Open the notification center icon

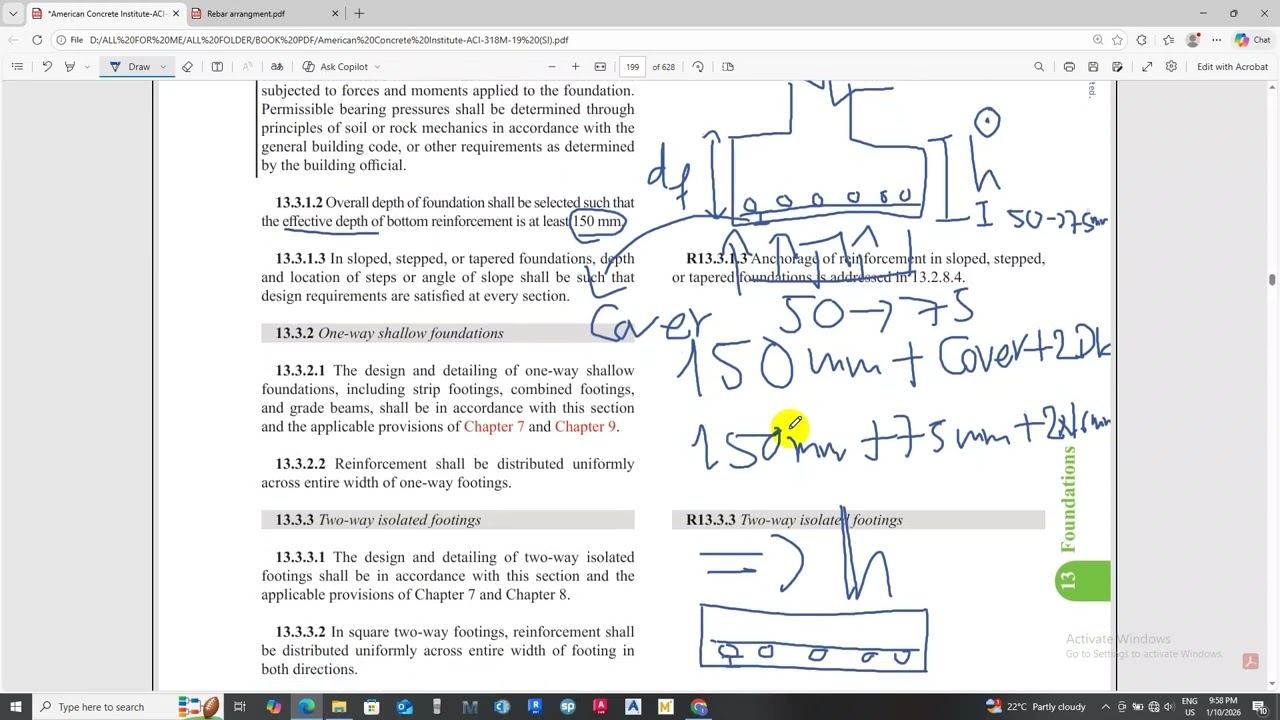tap(1264, 707)
